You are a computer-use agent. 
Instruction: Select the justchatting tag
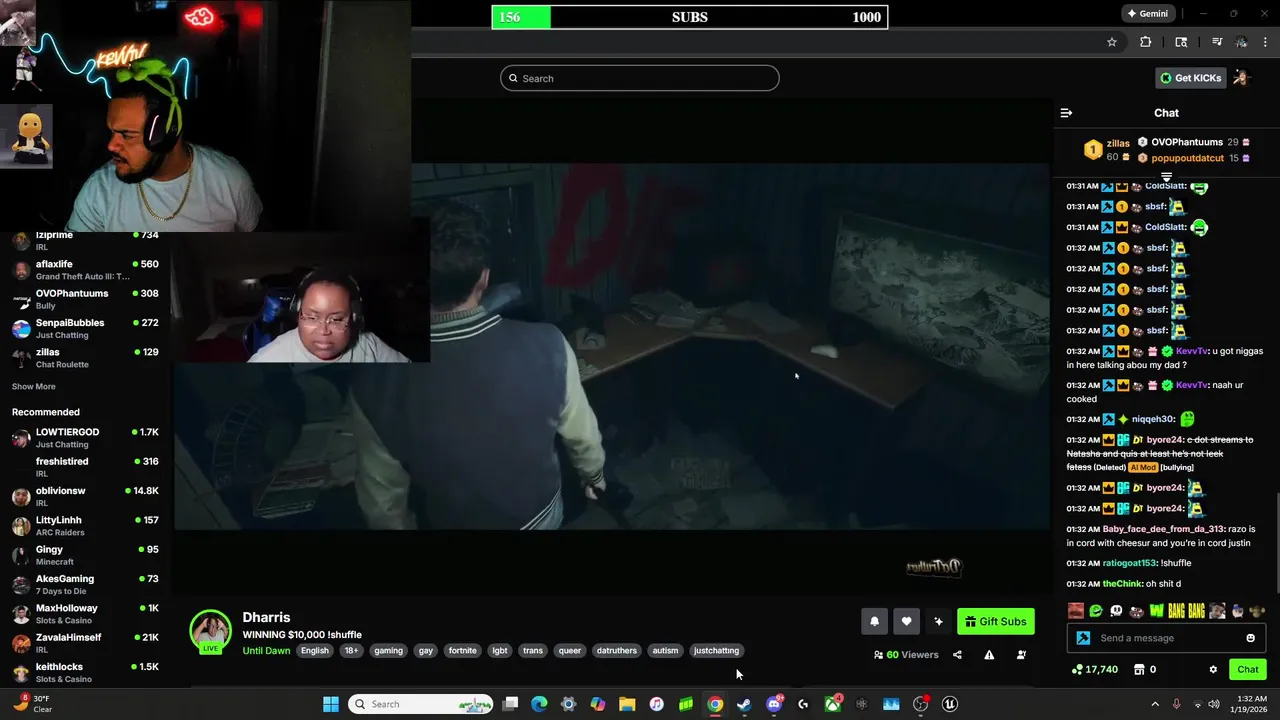pyautogui.click(x=716, y=651)
